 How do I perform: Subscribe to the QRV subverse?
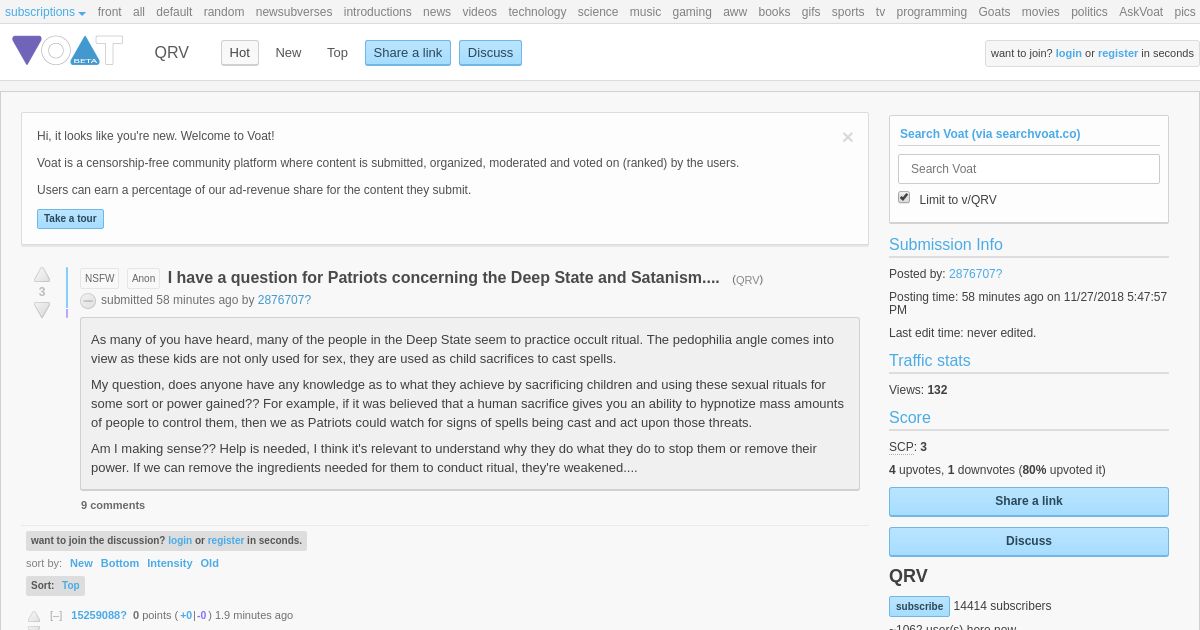click(x=919, y=606)
